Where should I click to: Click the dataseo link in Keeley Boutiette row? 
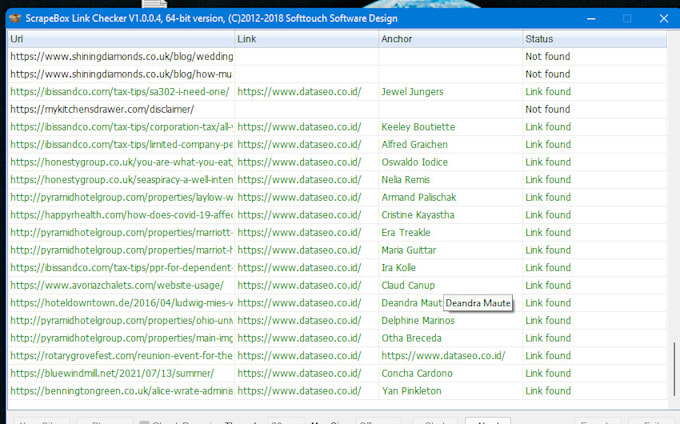pos(299,127)
